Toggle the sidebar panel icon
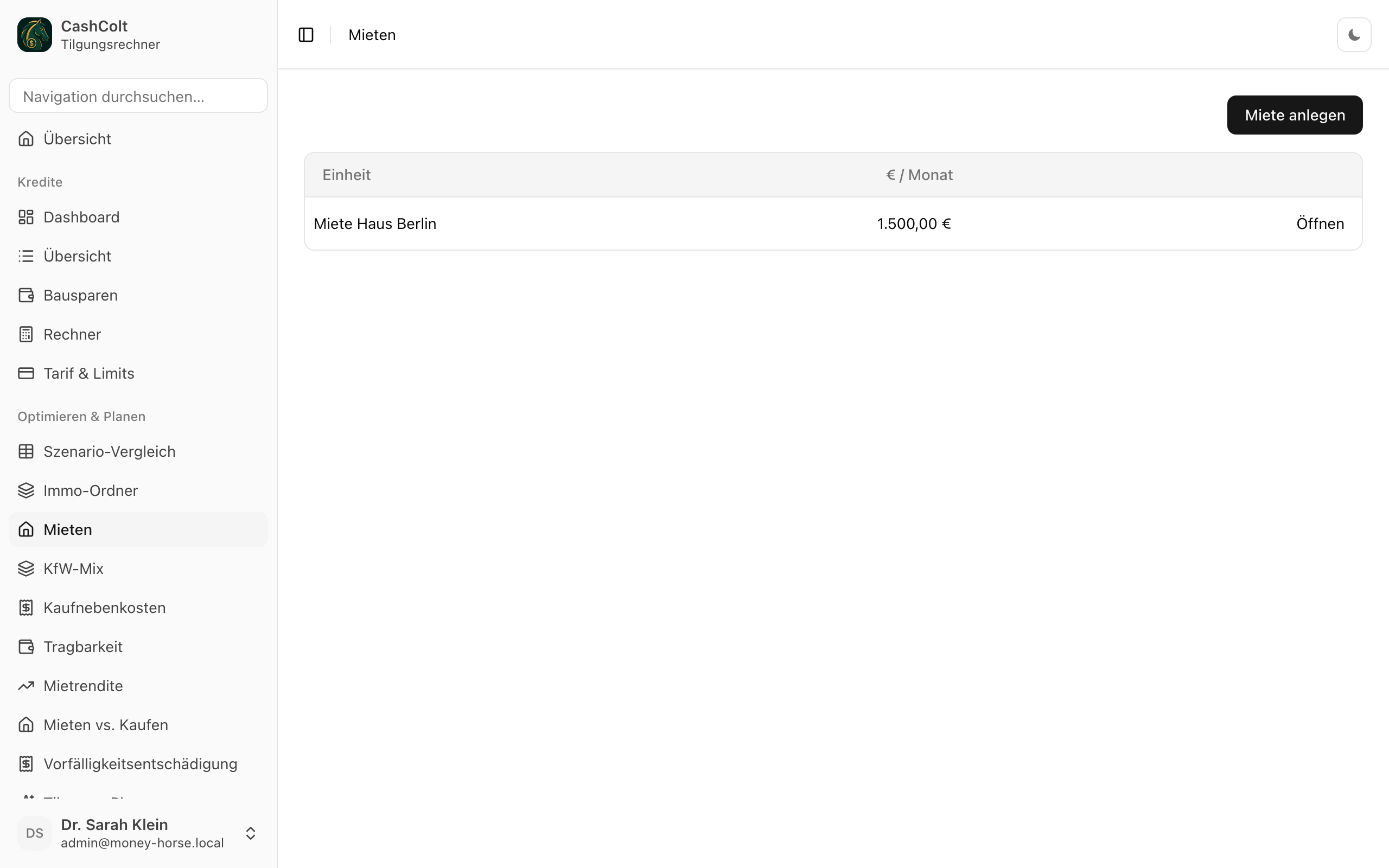Screen dimensions: 1389x868 pos(306,35)
